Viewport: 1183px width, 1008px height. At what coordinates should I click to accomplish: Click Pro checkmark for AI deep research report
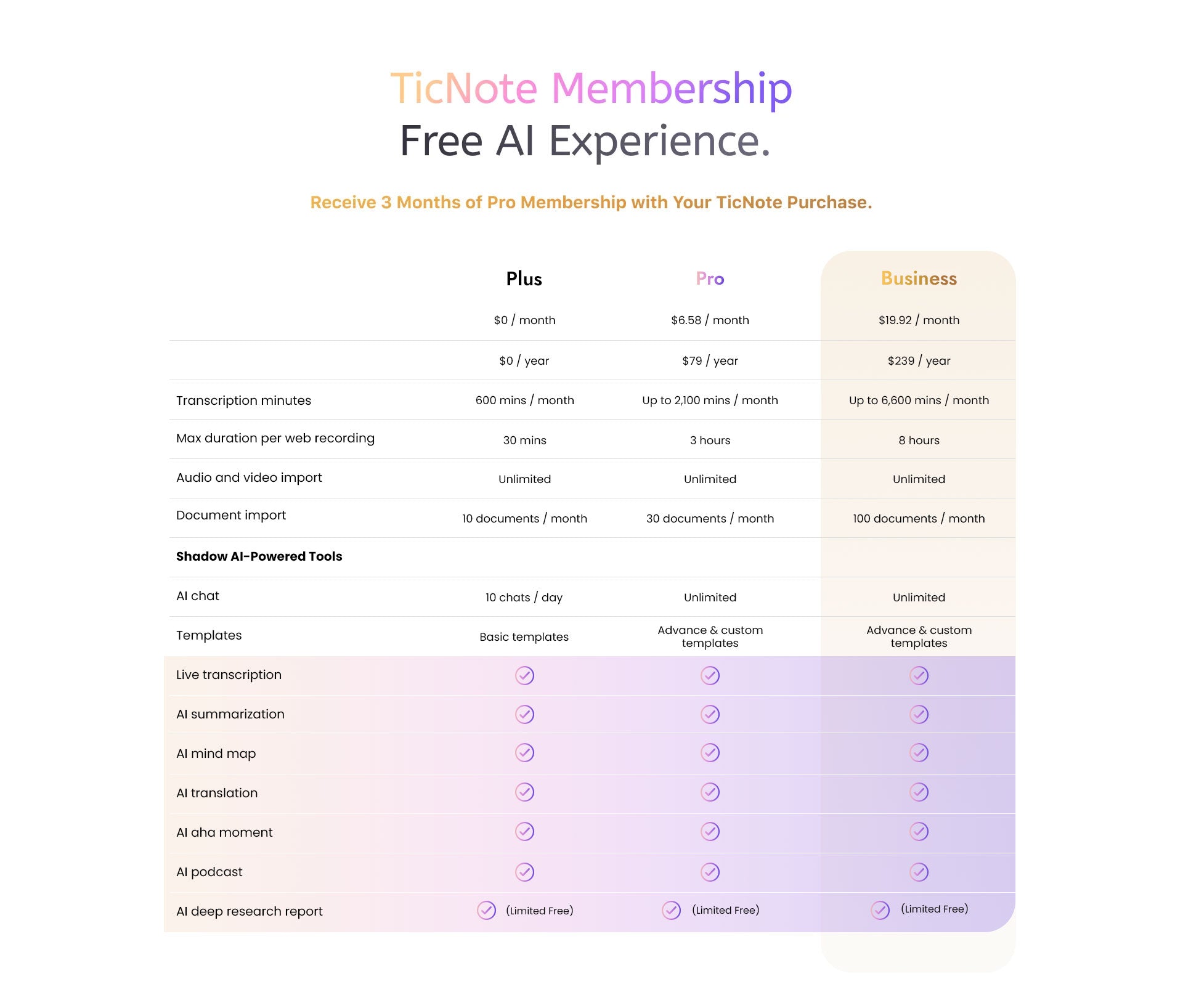(x=671, y=910)
